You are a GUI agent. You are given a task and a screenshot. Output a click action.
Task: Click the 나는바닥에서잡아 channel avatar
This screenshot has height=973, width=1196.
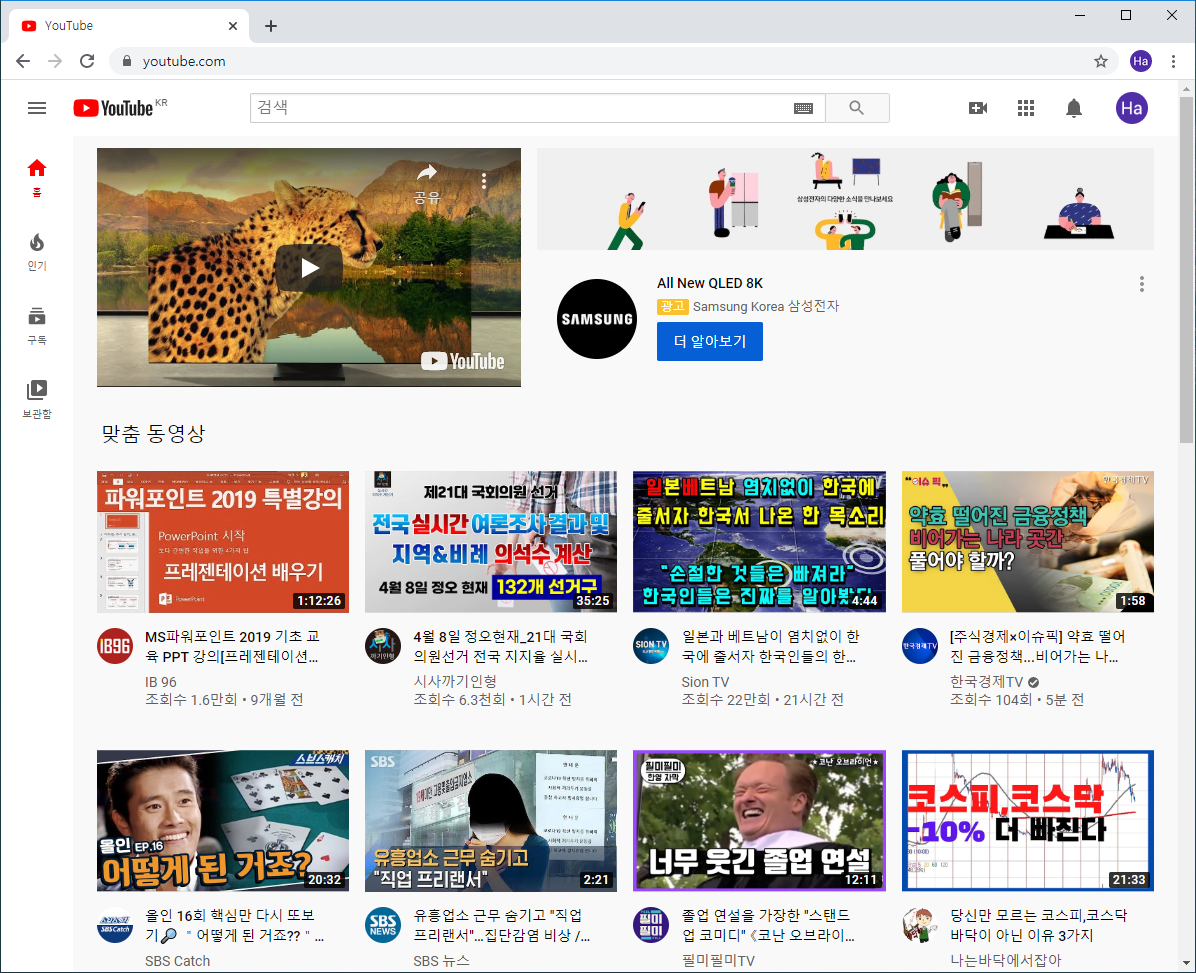920,926
